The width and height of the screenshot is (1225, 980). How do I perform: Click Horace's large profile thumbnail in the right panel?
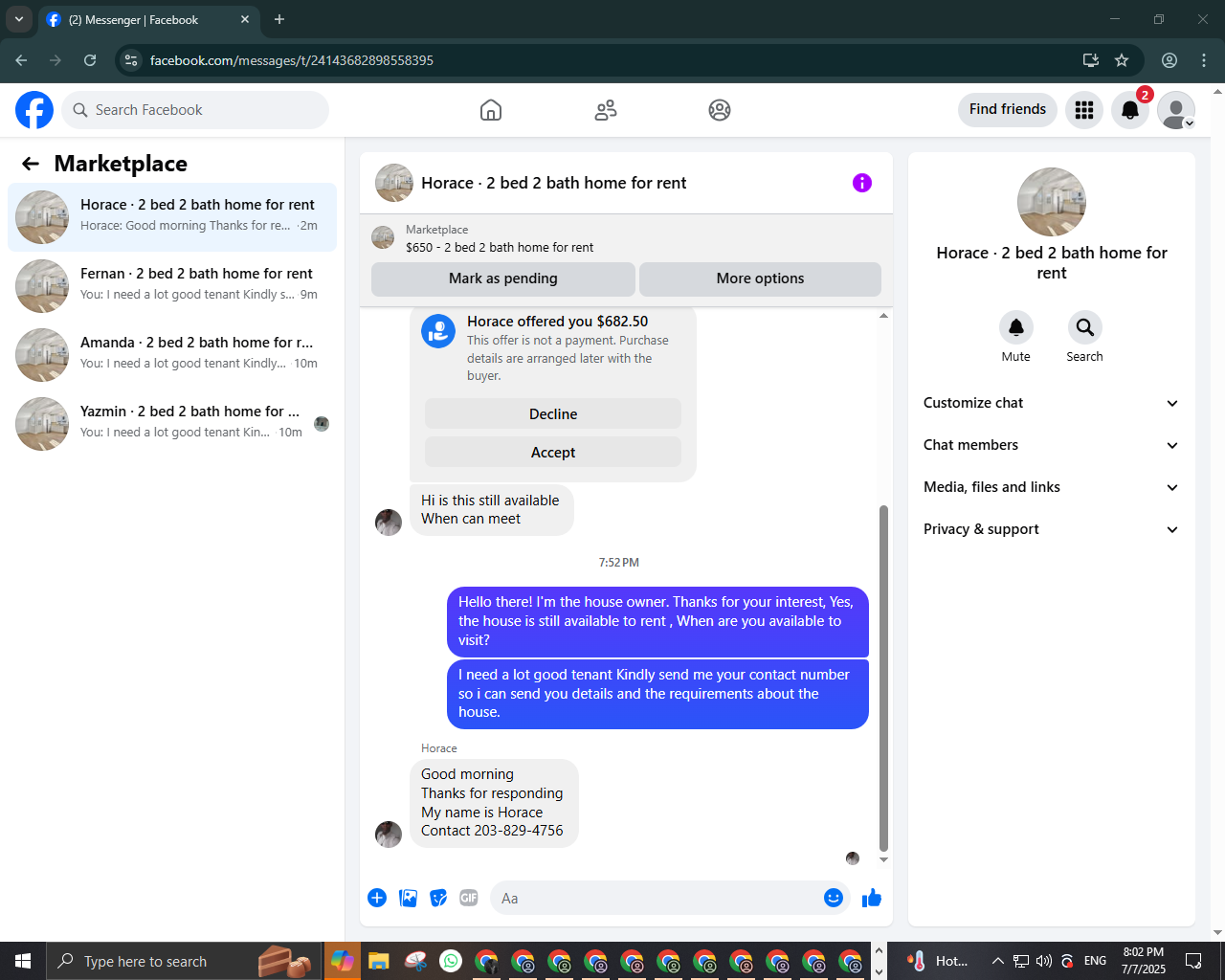(x=1052, y=202)
